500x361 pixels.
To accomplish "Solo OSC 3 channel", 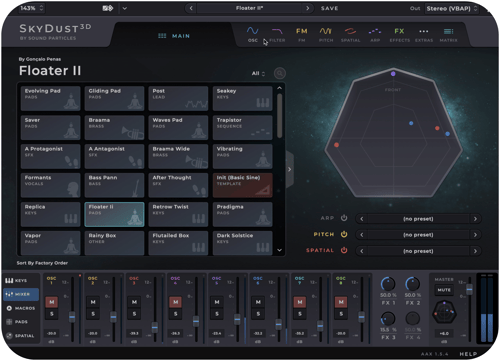I will pos(134,314).
